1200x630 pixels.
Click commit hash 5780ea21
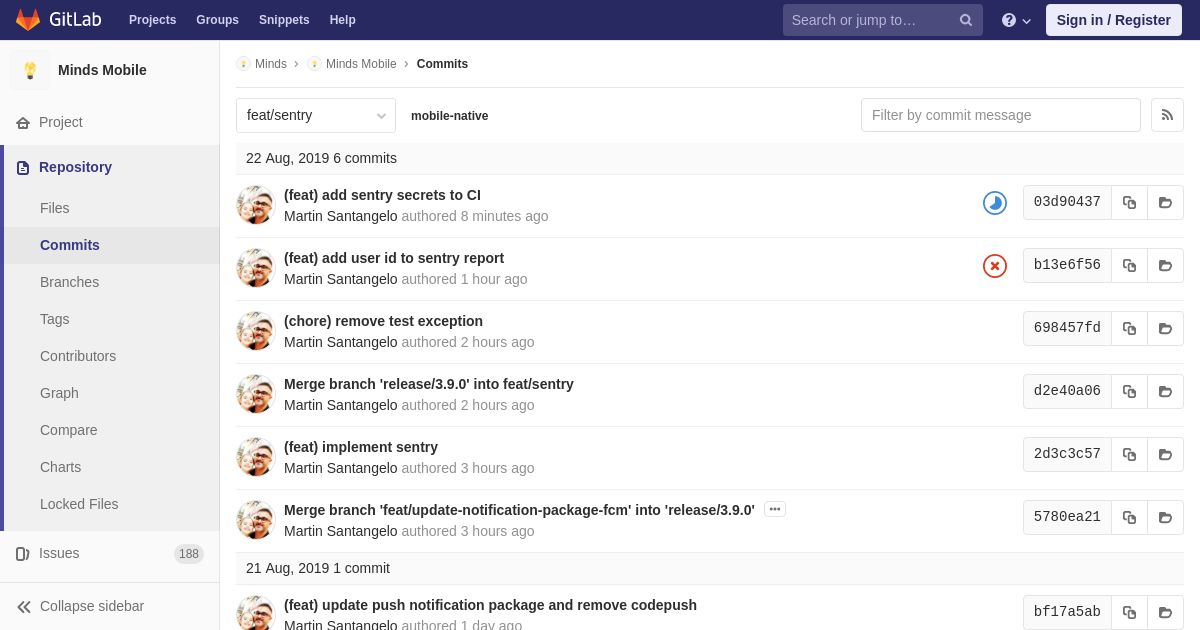click(1067, 517)
